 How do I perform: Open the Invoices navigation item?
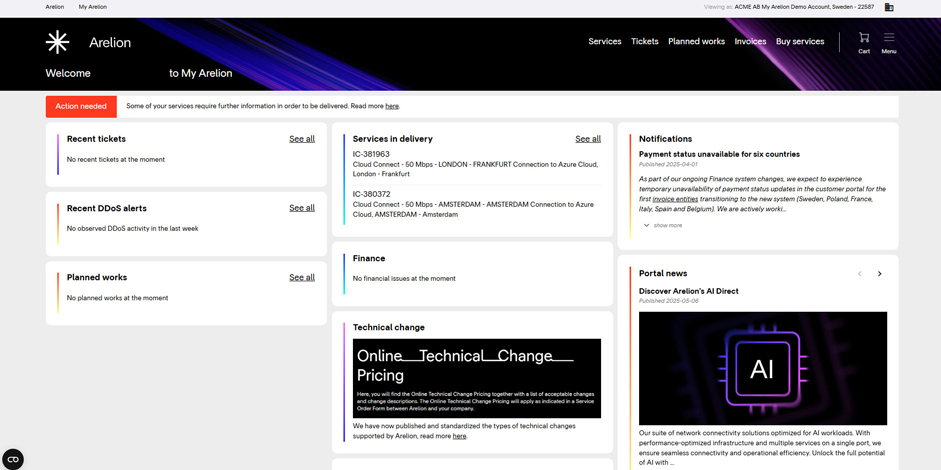tap(750, 42)
